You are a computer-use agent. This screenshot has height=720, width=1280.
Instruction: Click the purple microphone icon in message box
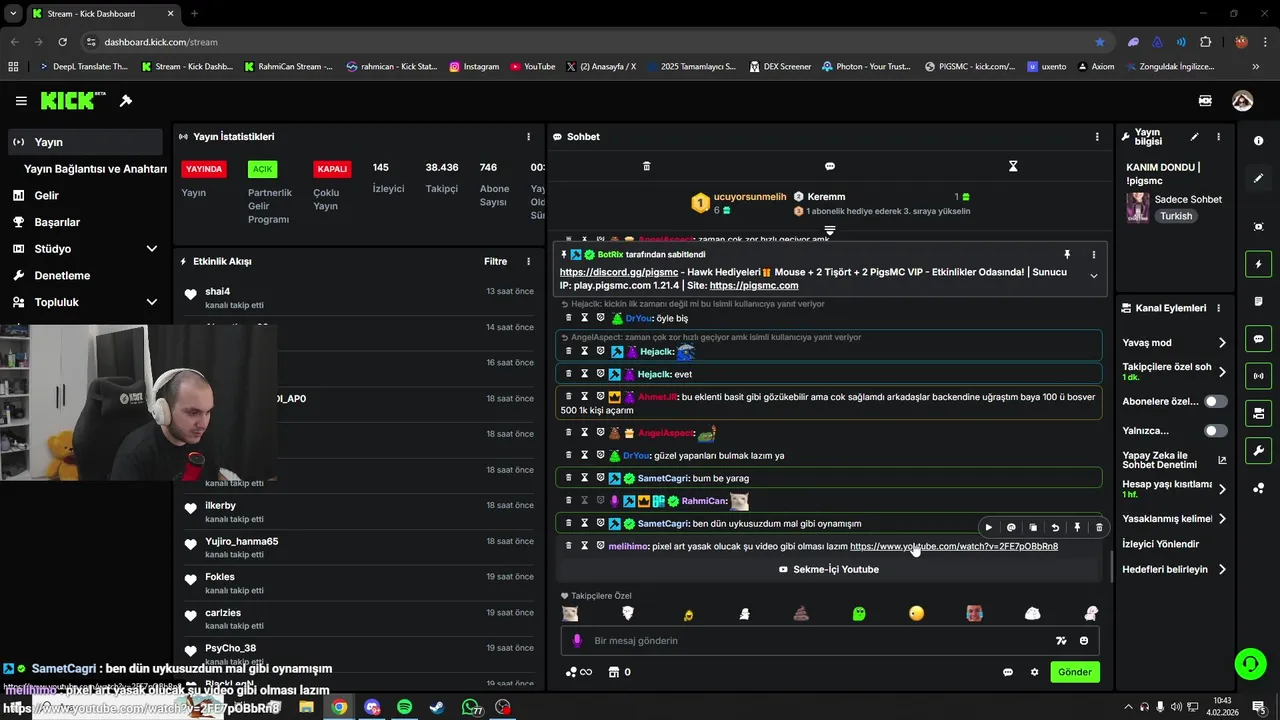coord(576,641)
